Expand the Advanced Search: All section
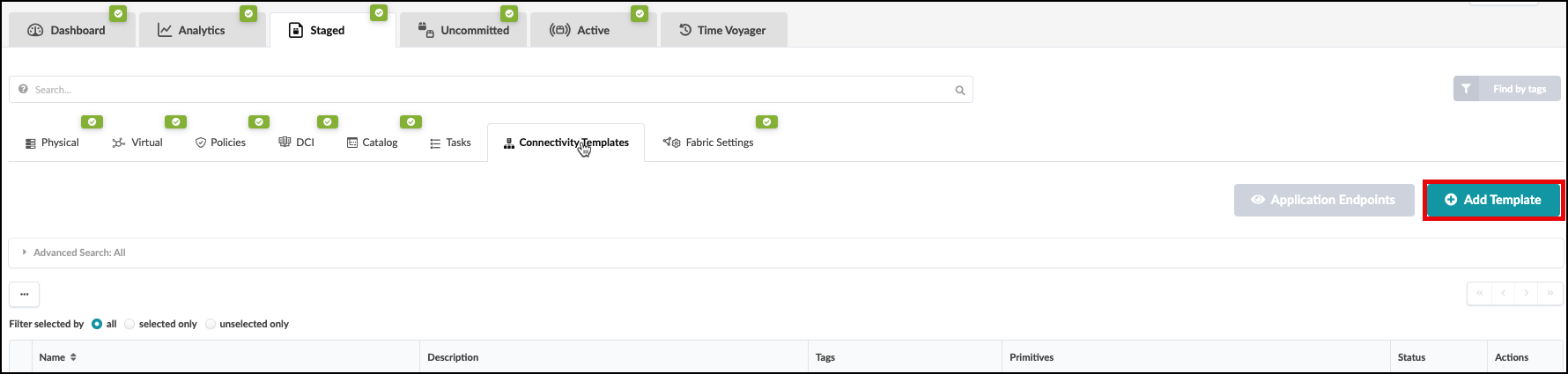This screenshot has height=374, width=1568. coord(79,253)
